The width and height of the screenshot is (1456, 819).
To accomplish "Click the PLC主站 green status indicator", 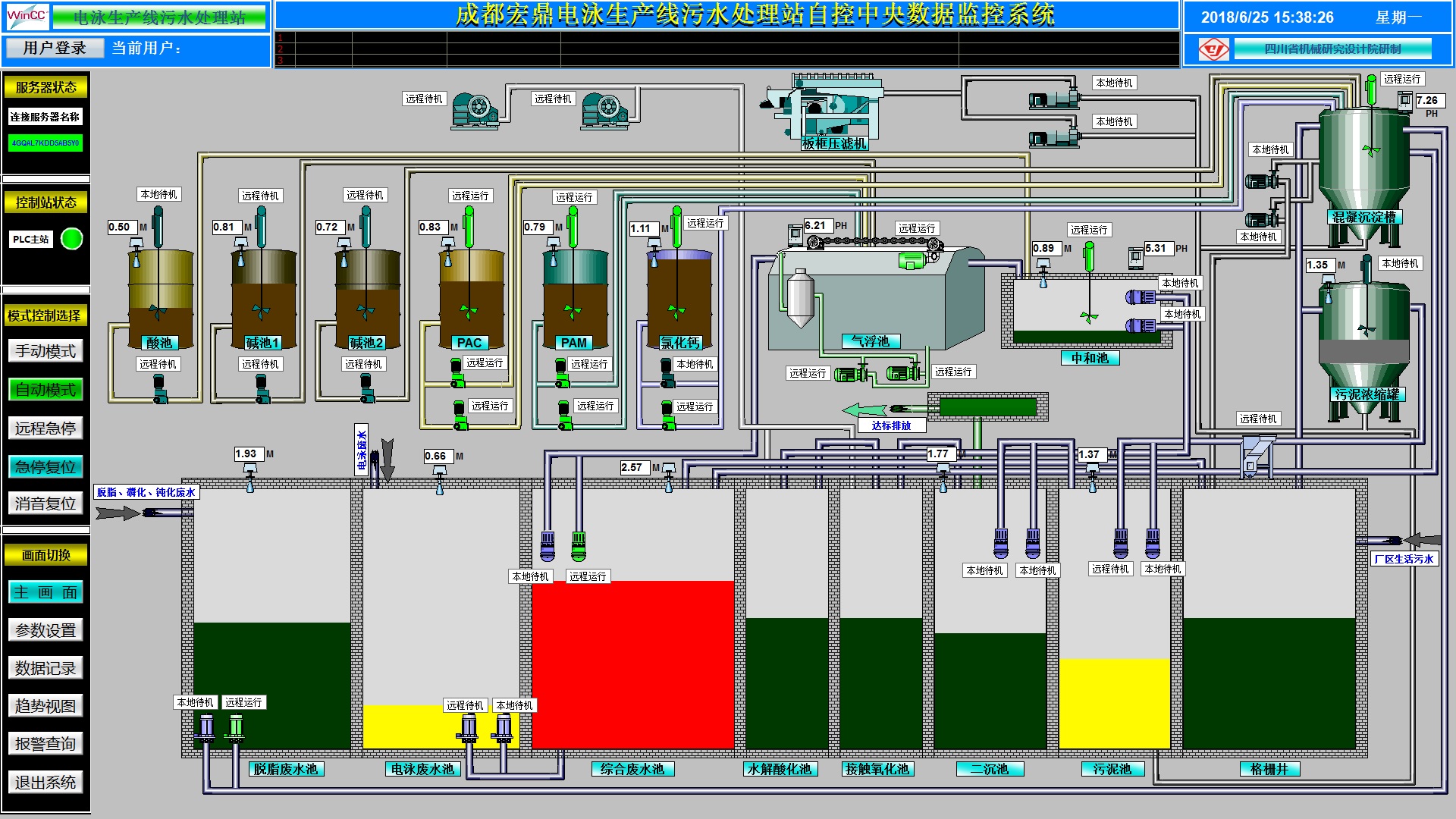I will (x=71, y=239).
